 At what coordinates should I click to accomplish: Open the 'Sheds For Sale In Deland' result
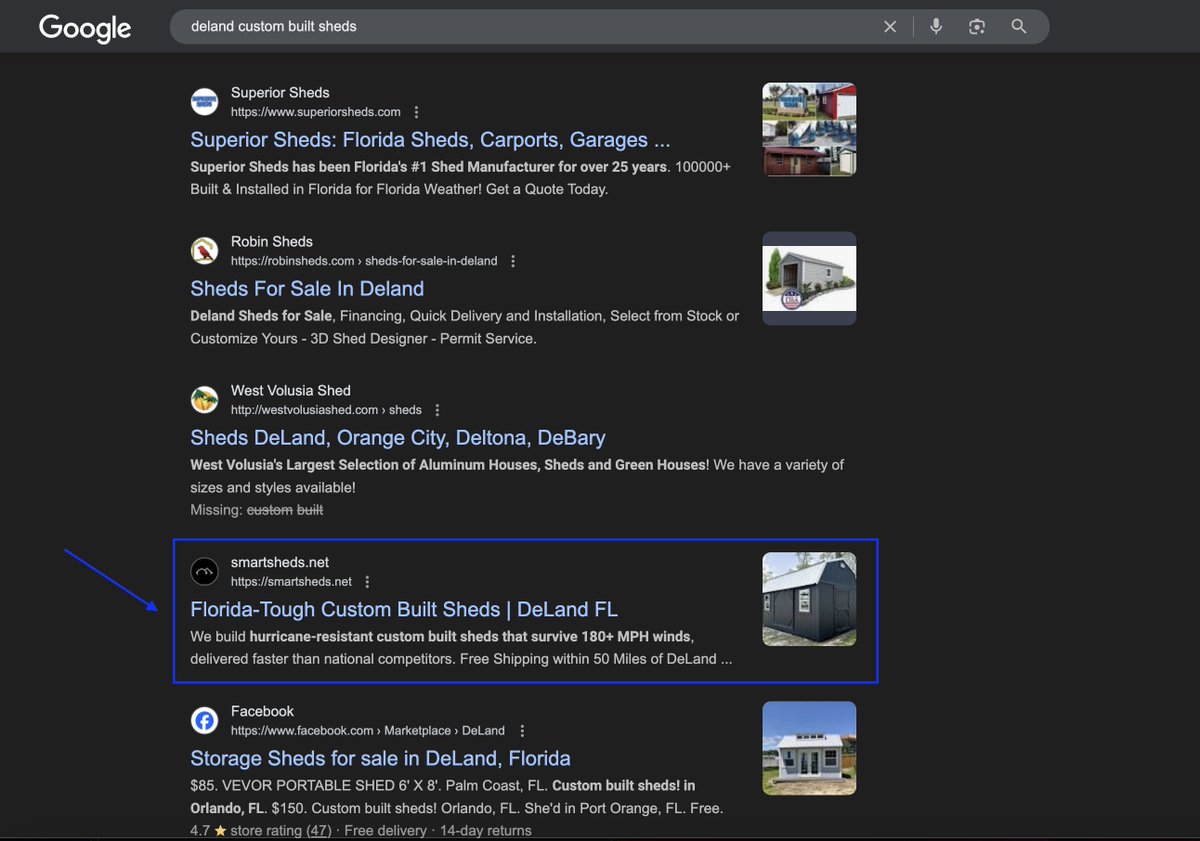point(307,288)
